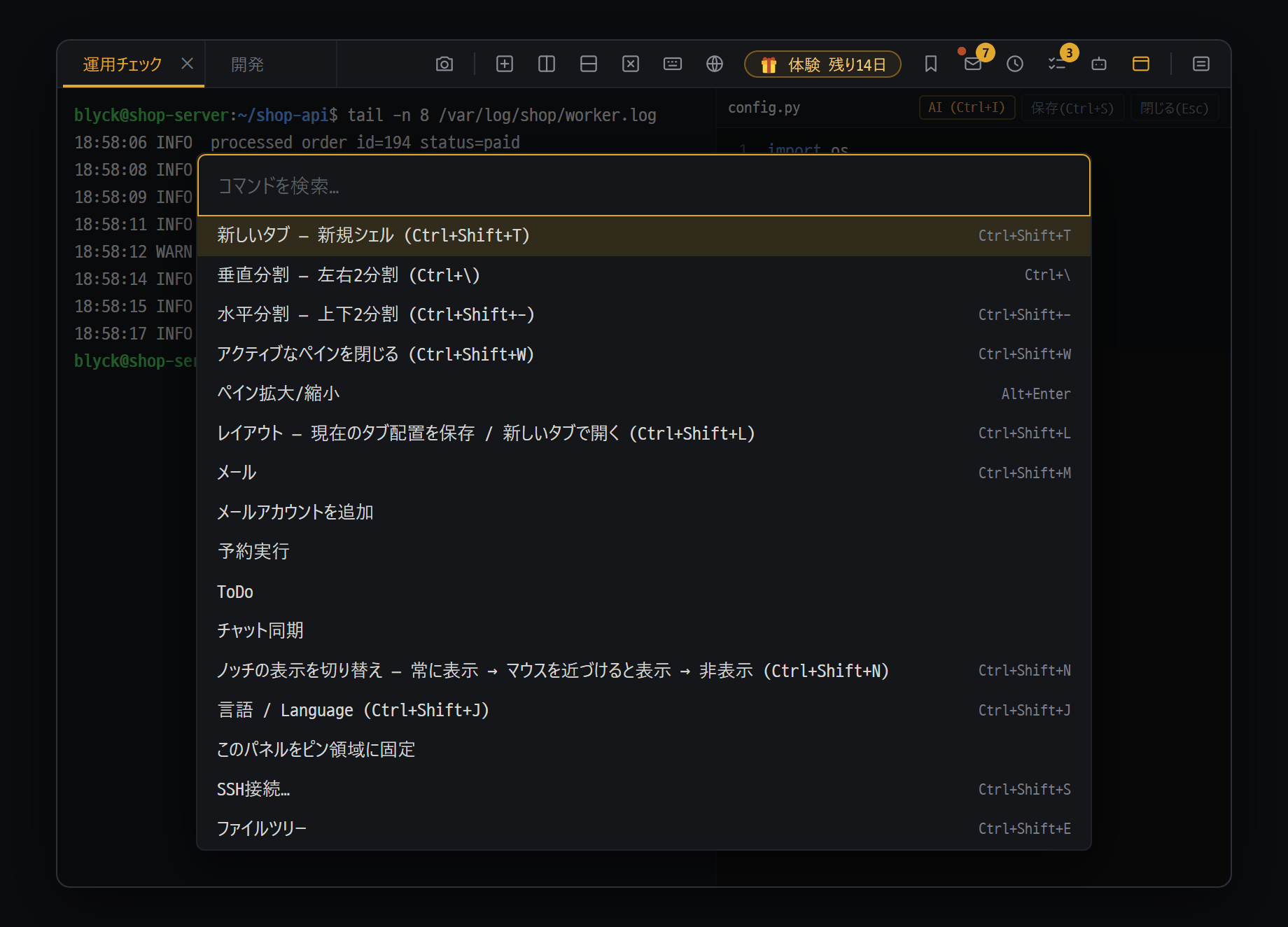The image size is (1288, 927).
Task: Click the screenshot camera icon
Action: tap(444, 64)
